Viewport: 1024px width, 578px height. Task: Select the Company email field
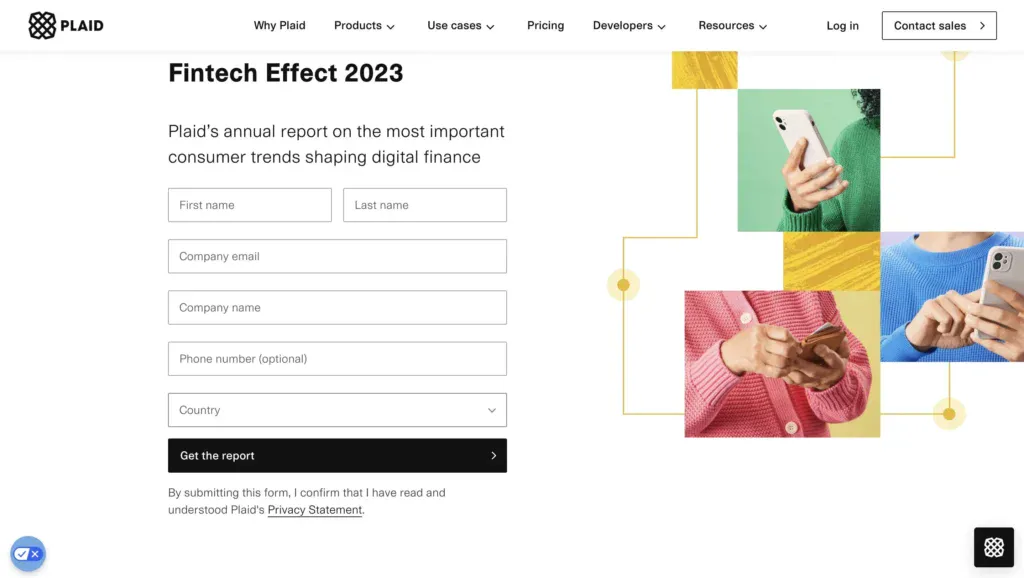(337, 256)
